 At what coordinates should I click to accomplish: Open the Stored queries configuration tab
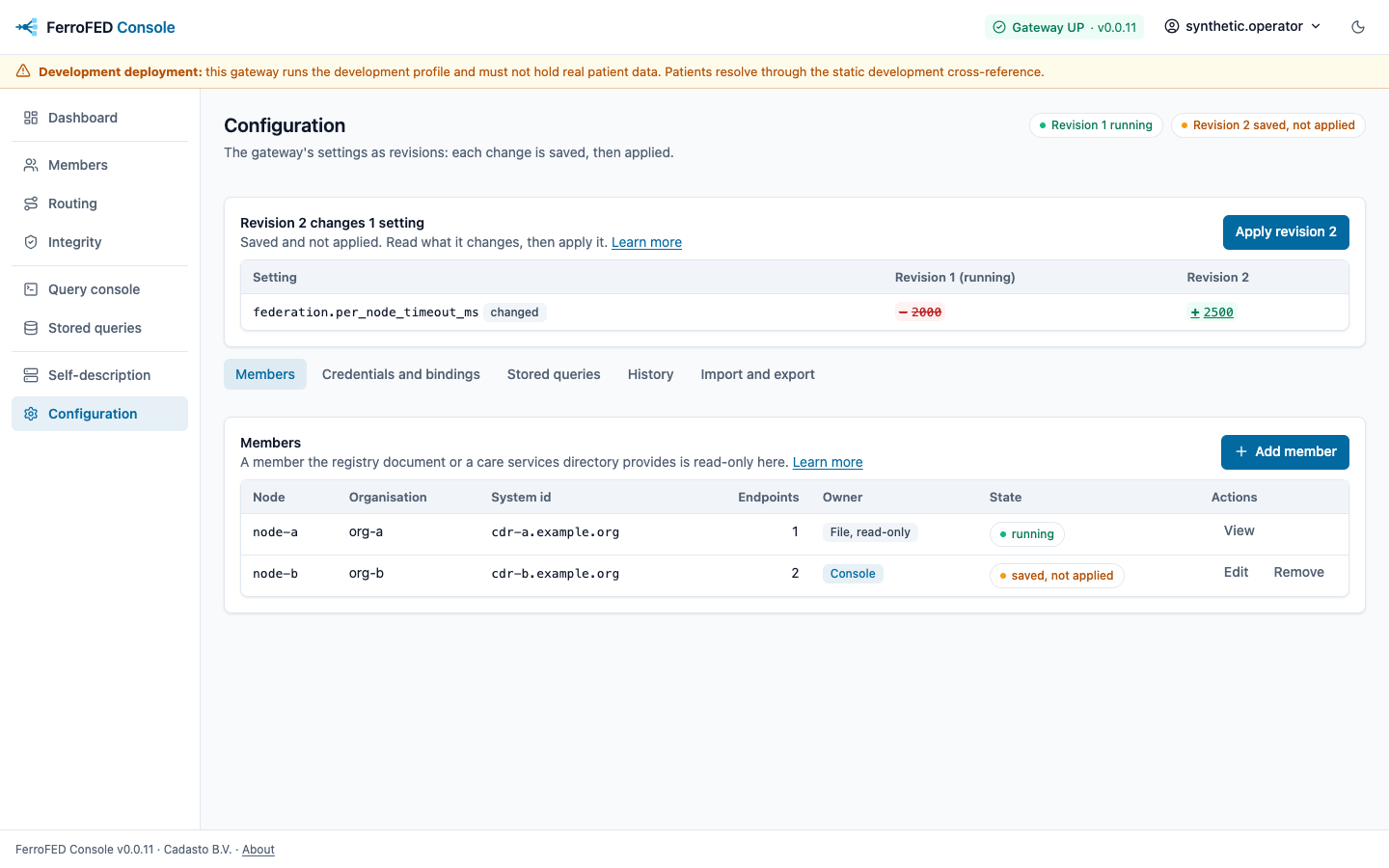click(x=554, y=374)
